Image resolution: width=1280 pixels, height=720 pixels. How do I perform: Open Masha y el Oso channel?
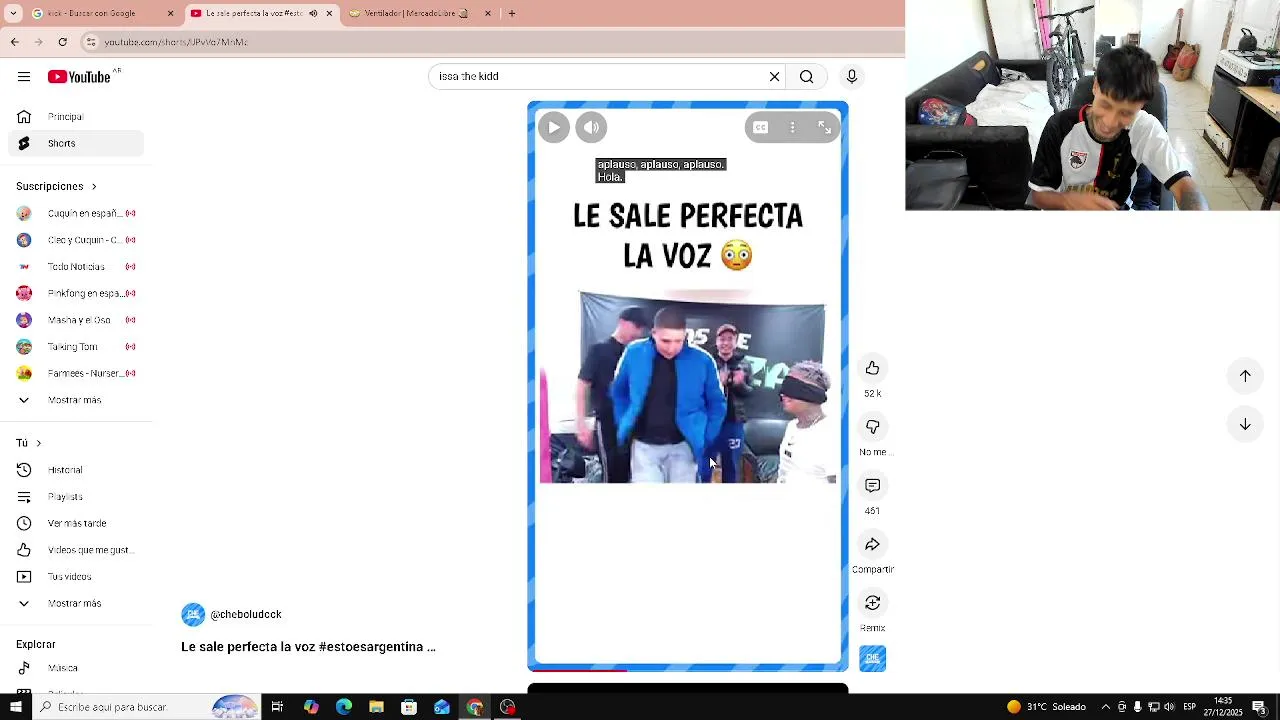(x=76, y=320)
